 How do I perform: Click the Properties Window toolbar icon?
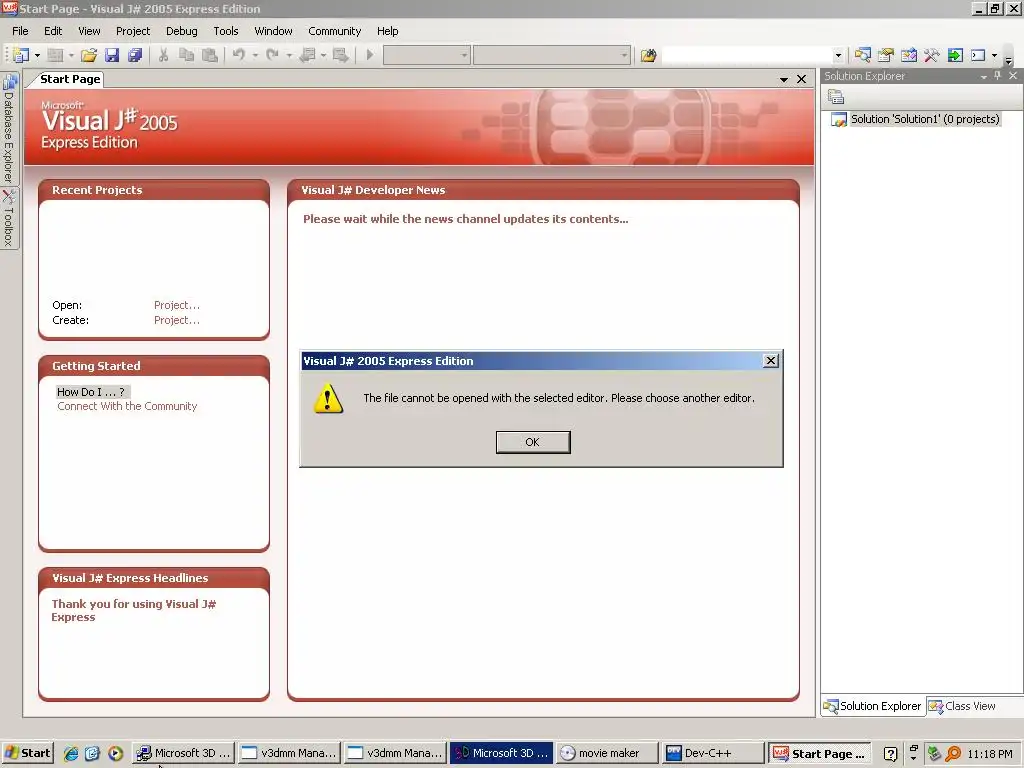point(886,56)
